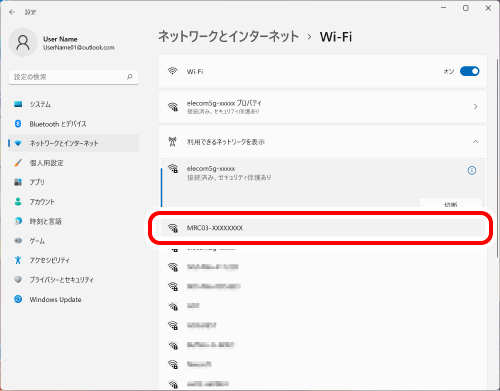
Task: Open the アプリ settings page
Action: point(74,182)
